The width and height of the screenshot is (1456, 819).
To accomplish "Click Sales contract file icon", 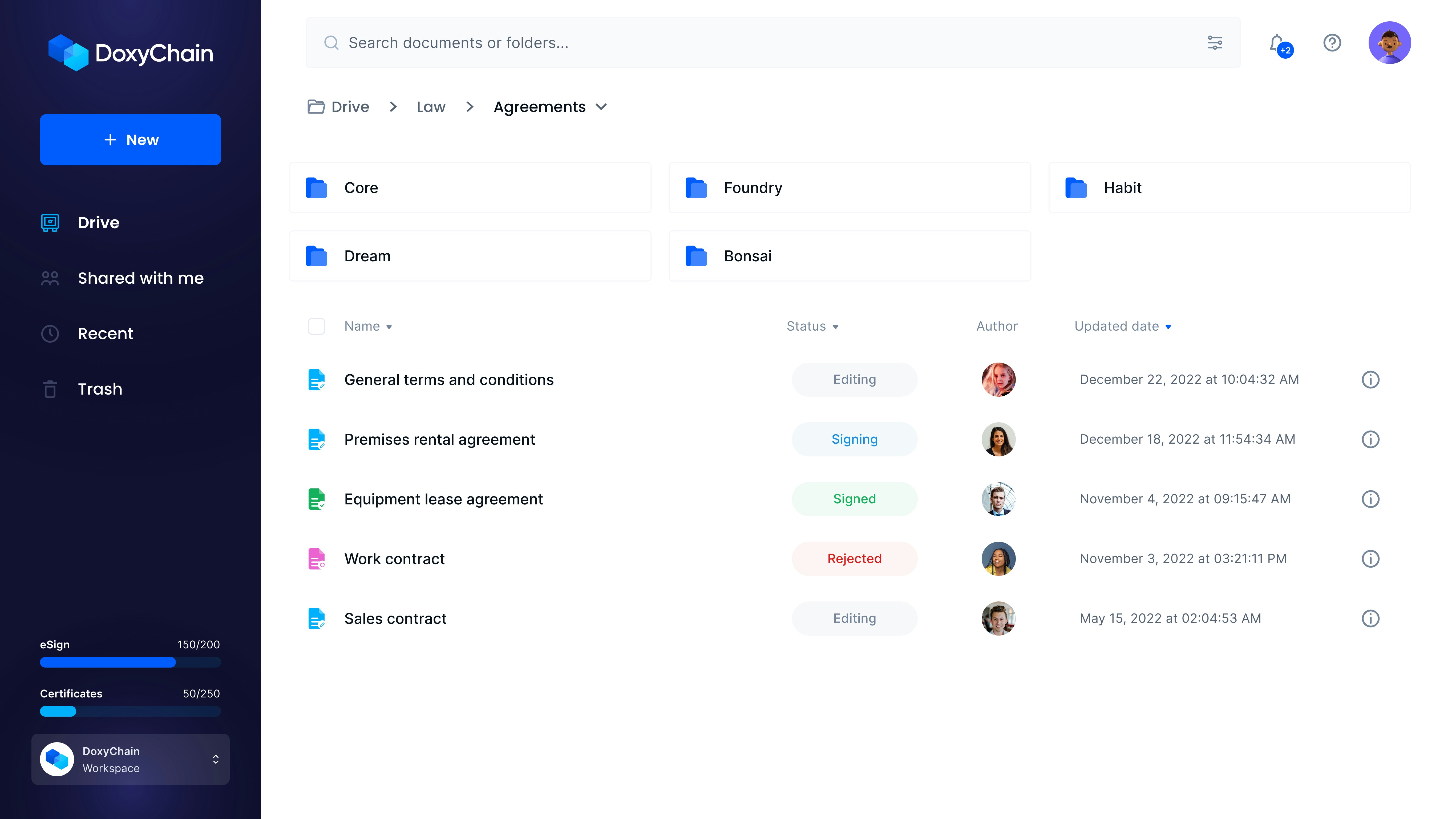I will click(317, 618).
